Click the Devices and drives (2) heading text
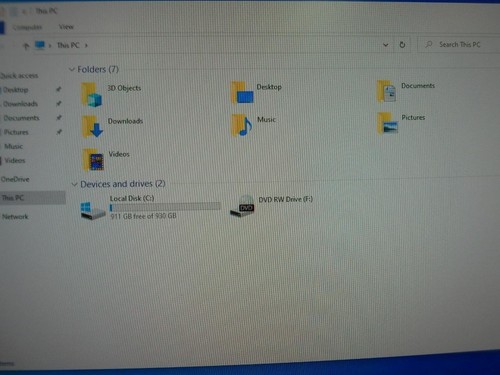The width and height of the screenshot is (500, 375). coord(123,184)
